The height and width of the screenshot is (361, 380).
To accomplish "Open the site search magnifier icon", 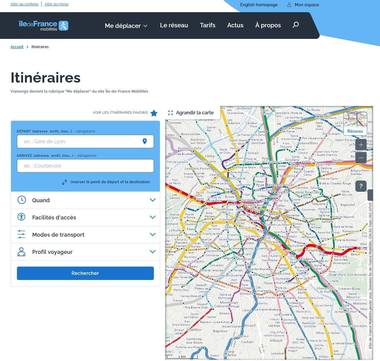I will coord(296,25).
